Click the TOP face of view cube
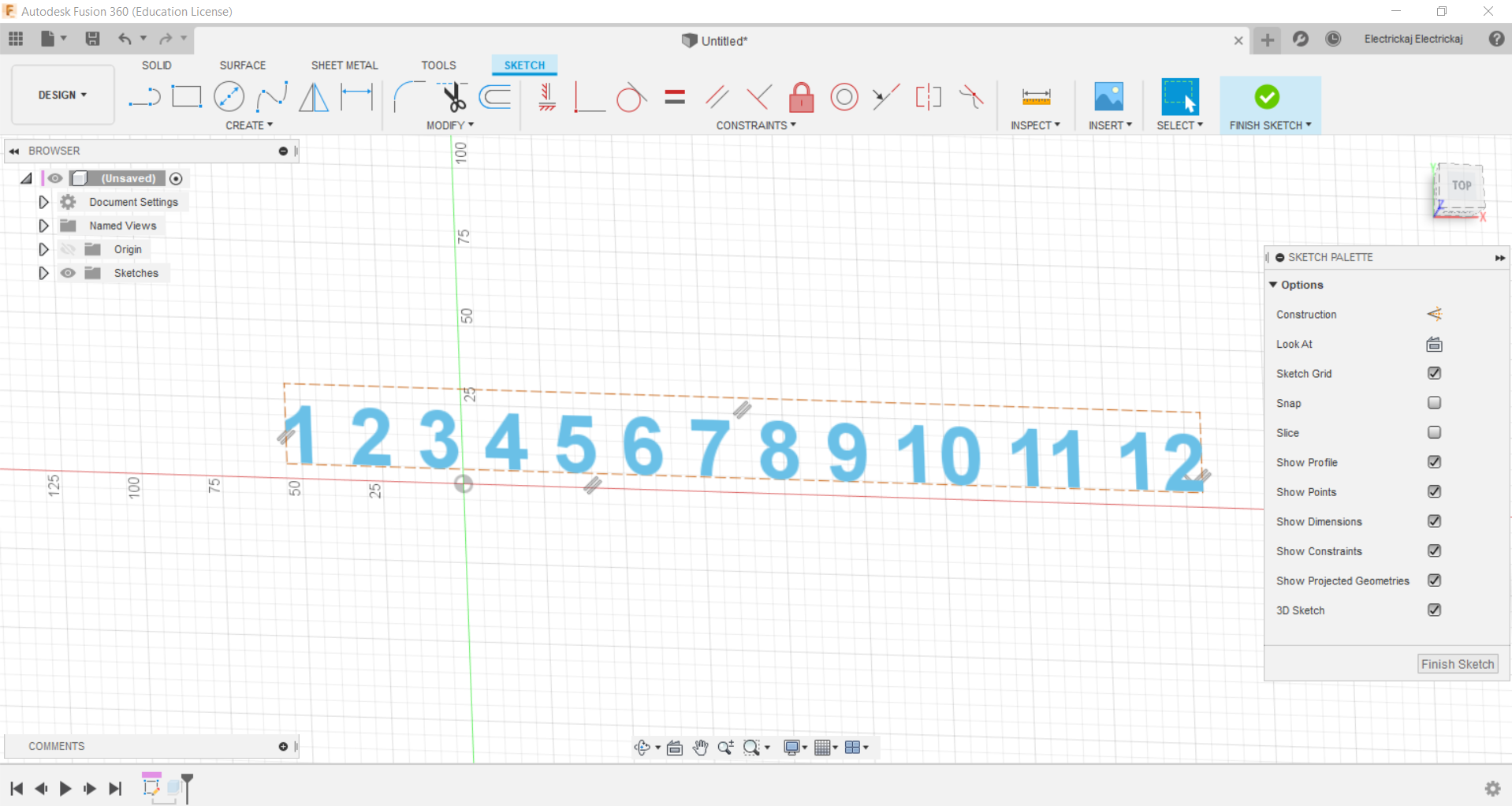Viewport: 1512px width, 806px height. (1462, 186)
